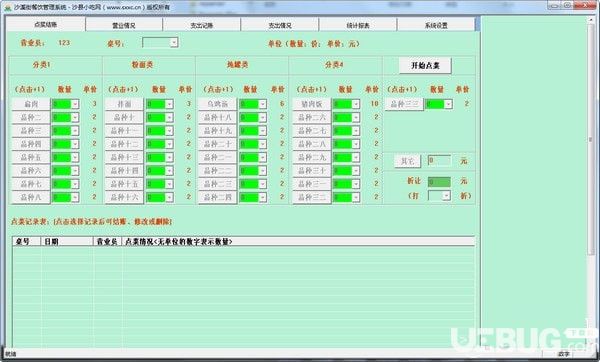This screenshot has height=362, width=600.
Task: Add one 猪肉饭 item
Action: tap(311, 104)
